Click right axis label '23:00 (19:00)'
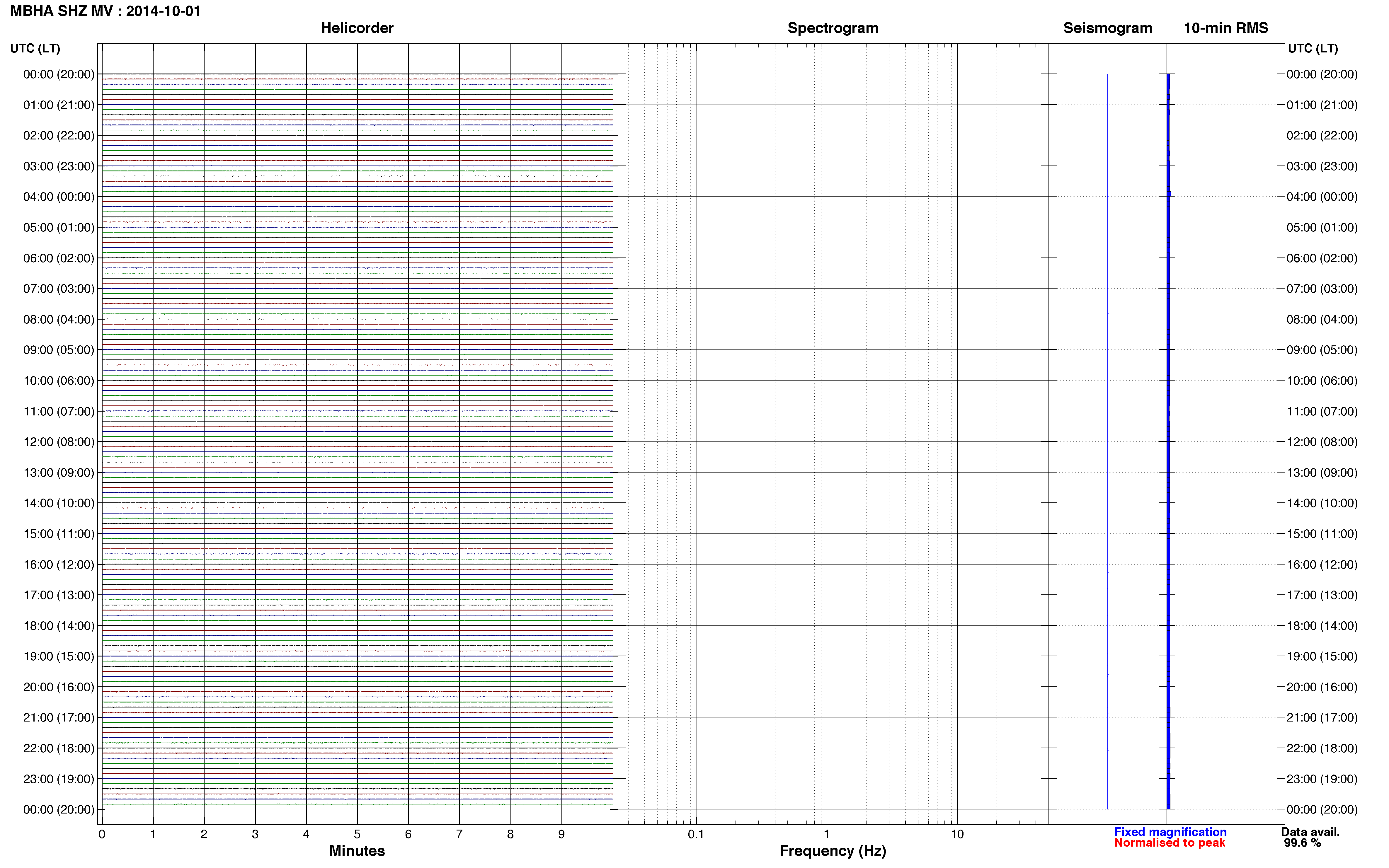 click(x=1322, y=779)
